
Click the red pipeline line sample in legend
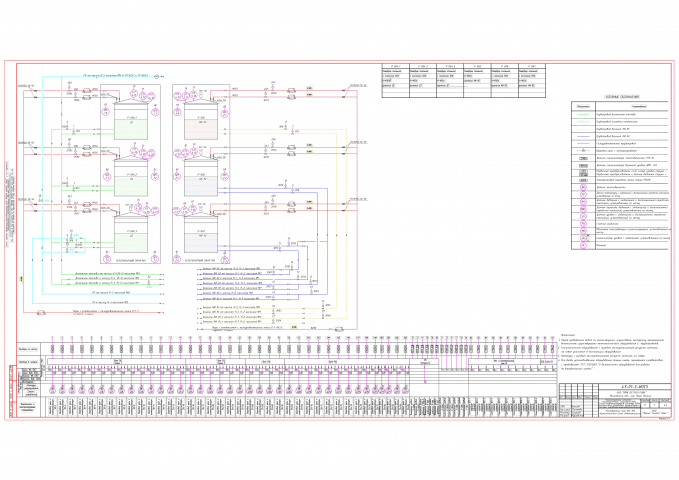click(x=583, y=143)
